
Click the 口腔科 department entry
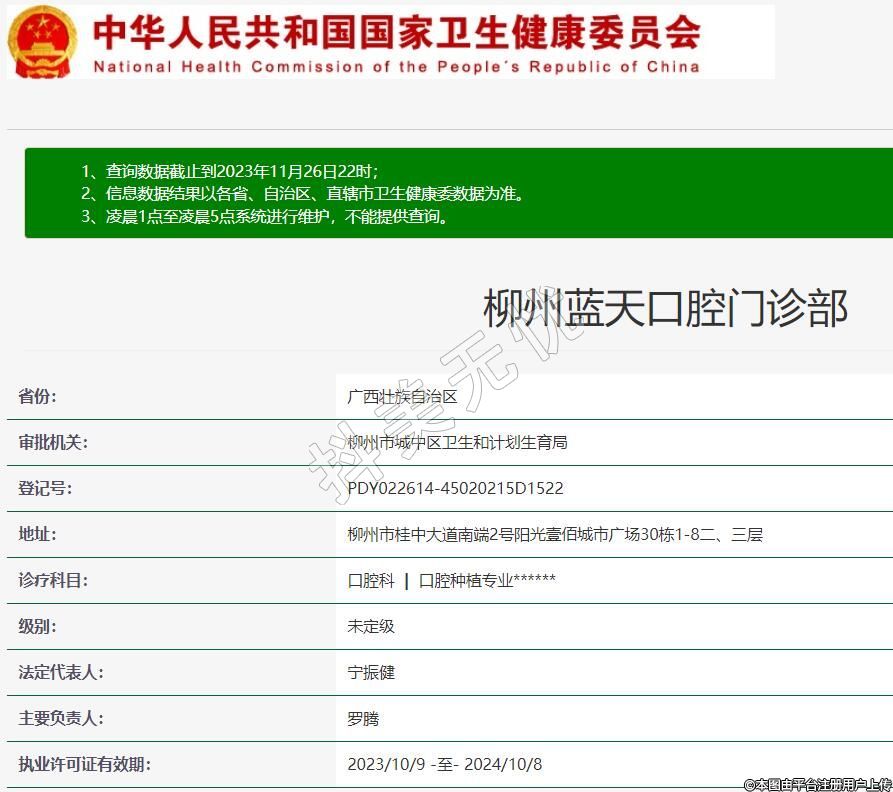coord(371,580)
